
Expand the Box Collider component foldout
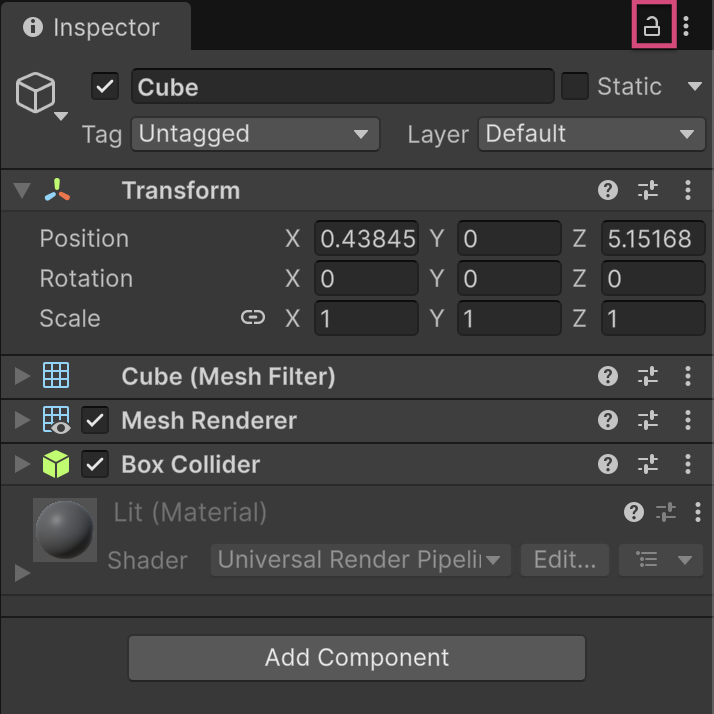click(x=22, y=464)
